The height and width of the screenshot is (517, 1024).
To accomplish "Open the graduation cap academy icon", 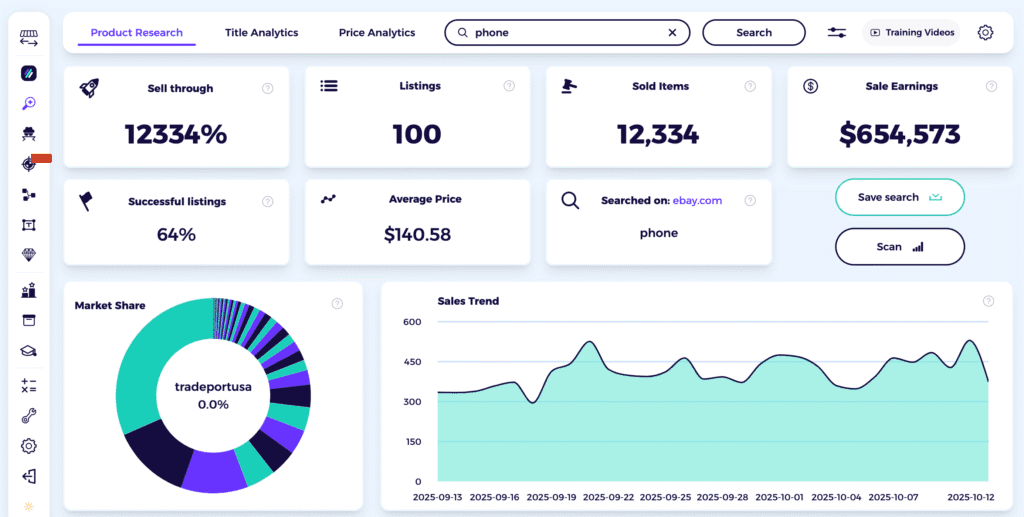I will click(x=29, y=351).
